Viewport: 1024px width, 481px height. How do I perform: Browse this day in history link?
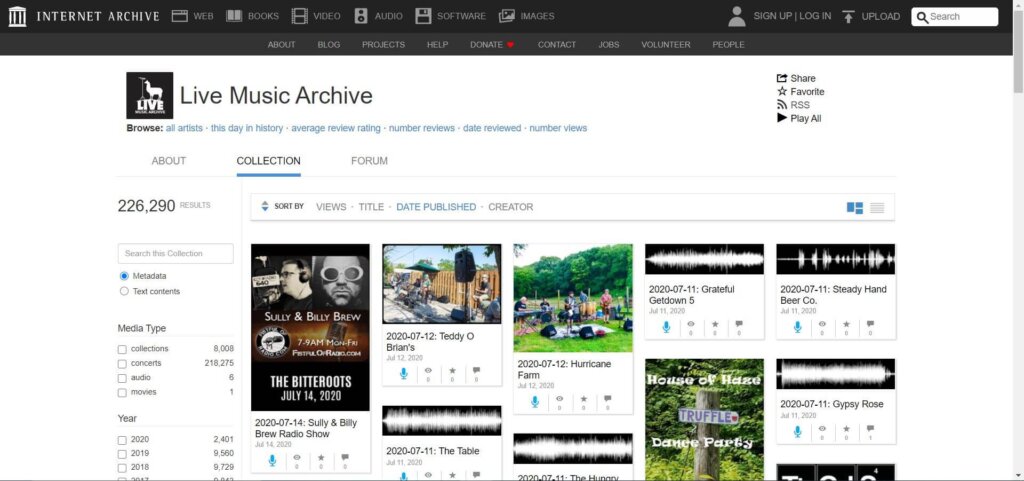[247, 128]
